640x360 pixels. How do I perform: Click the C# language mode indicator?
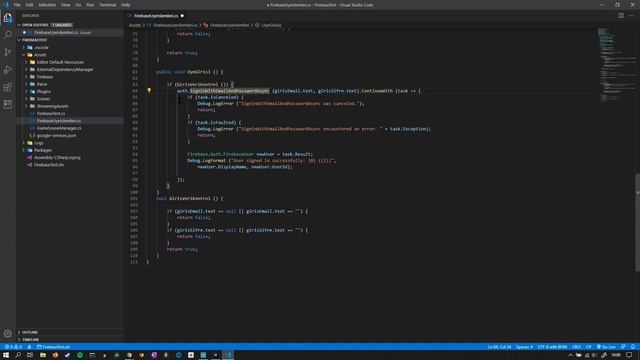pos(589,347)
